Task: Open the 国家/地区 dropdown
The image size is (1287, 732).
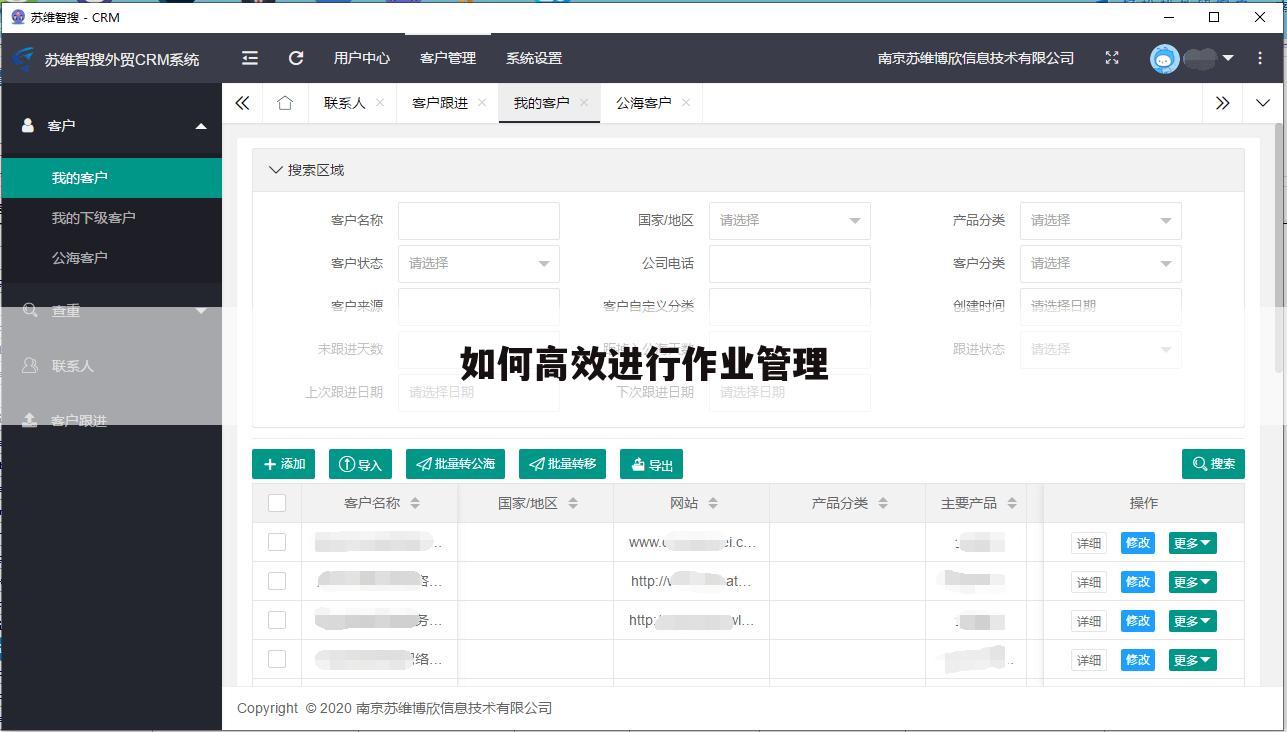Action: 790,221
